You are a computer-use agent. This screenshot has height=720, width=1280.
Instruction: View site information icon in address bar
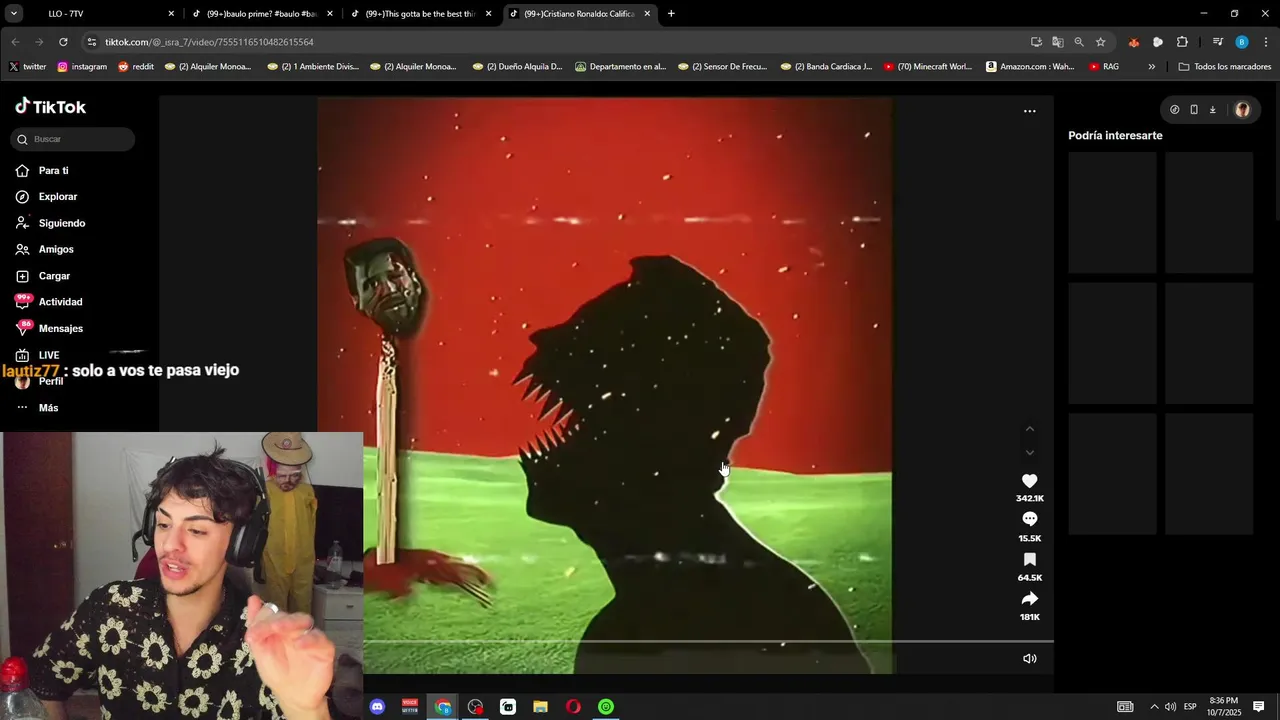tap(92, 42)
